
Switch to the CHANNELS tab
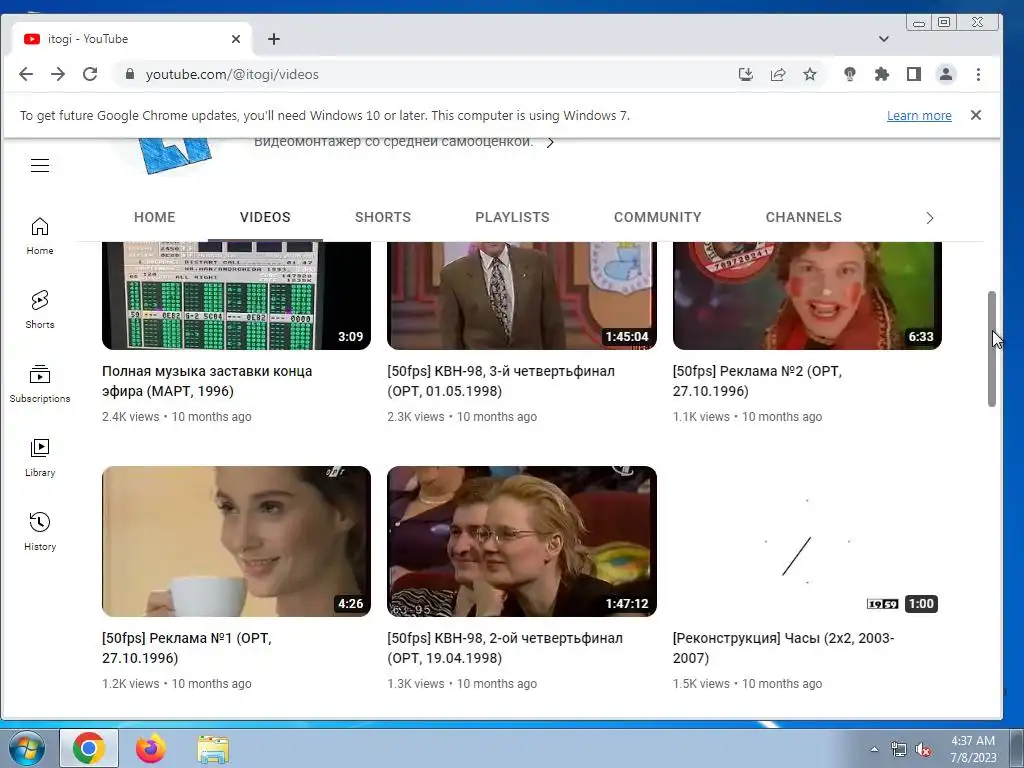(x=803, y=217)
